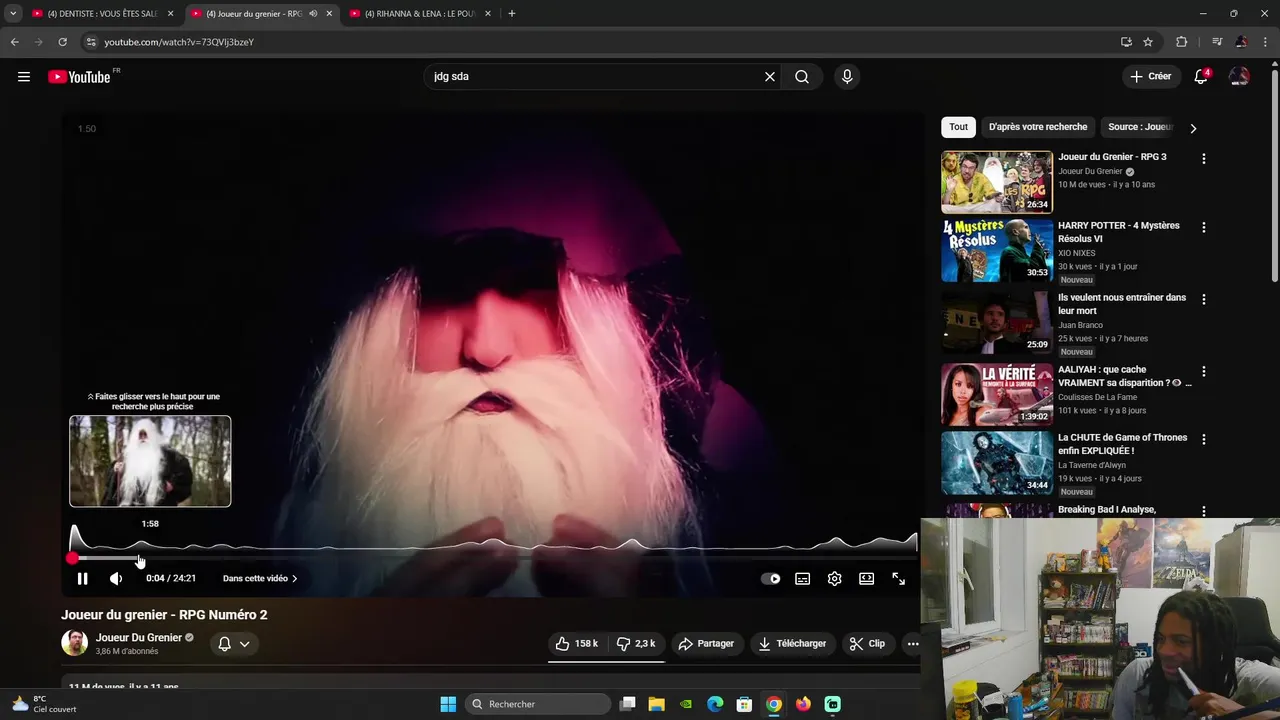This screenshot has height=720, width=1280.
Task: Select the Tout filter chip
Action: (x=958, y=127)
